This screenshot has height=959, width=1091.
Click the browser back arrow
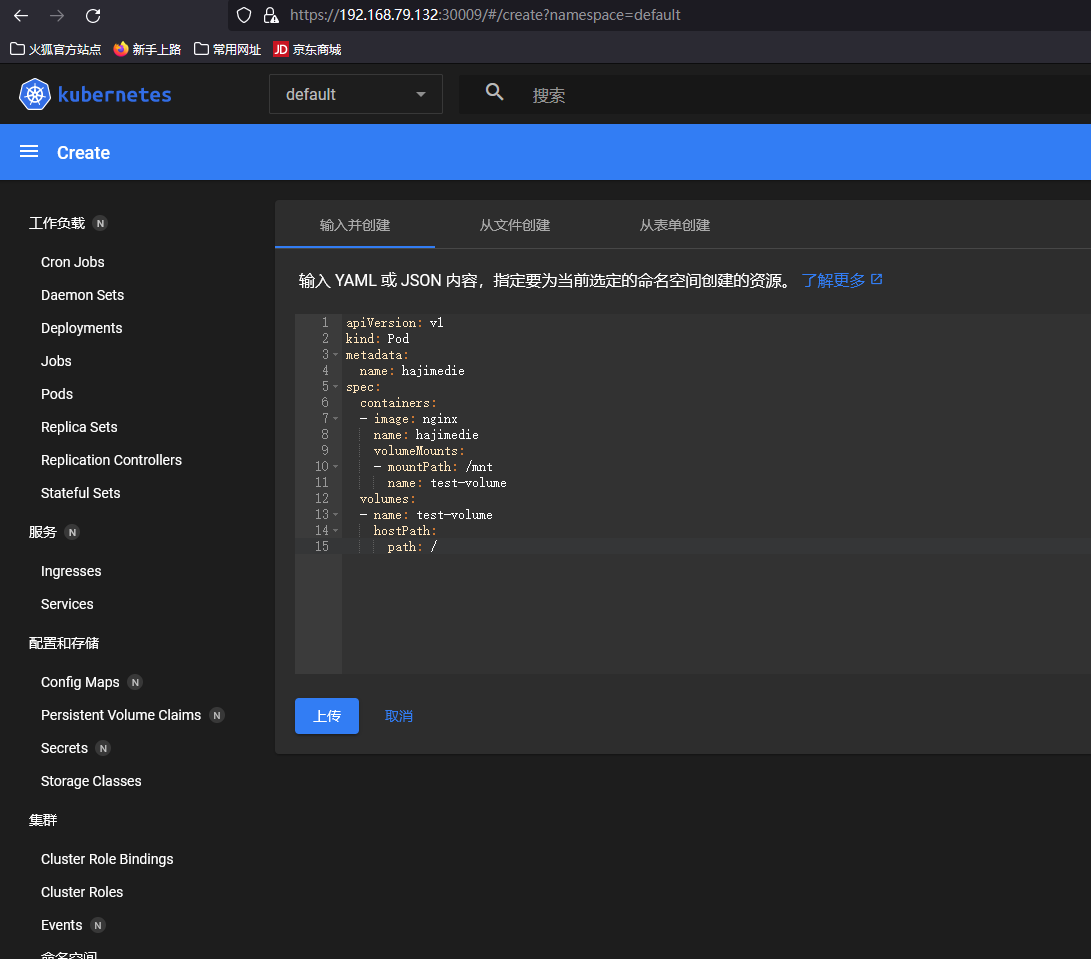(x=21, y=15)
